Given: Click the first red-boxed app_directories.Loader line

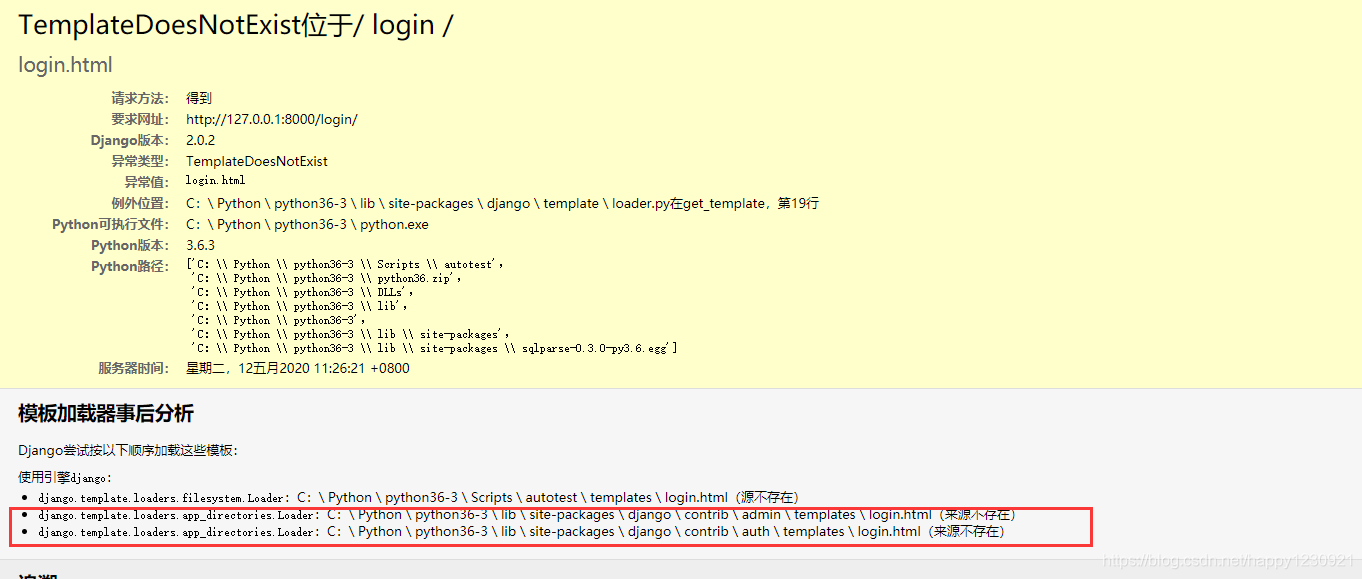Looking at the screenshot, I should pos(520,514).
